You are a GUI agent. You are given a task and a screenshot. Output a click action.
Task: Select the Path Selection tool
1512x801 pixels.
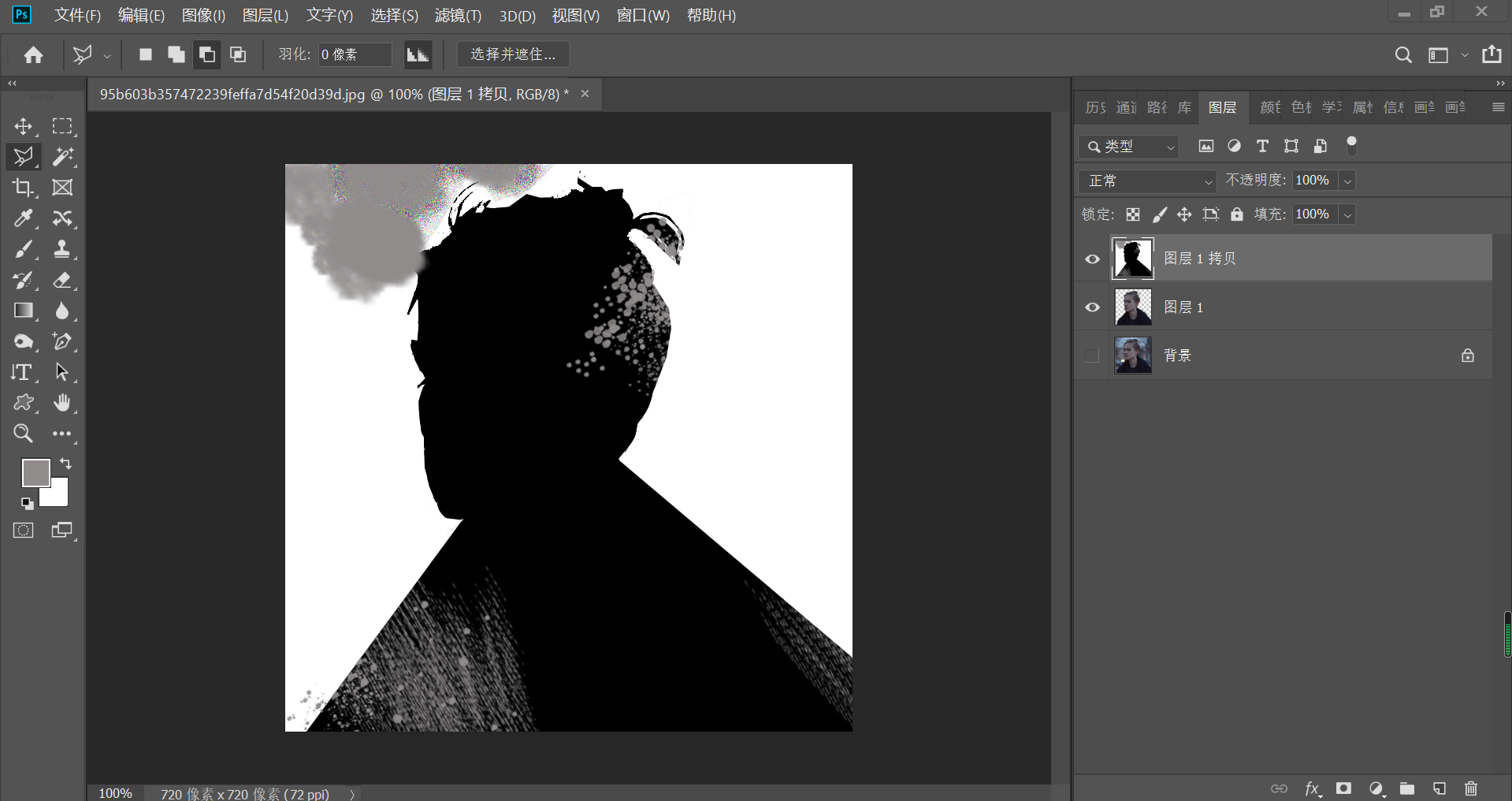(62, 372)
